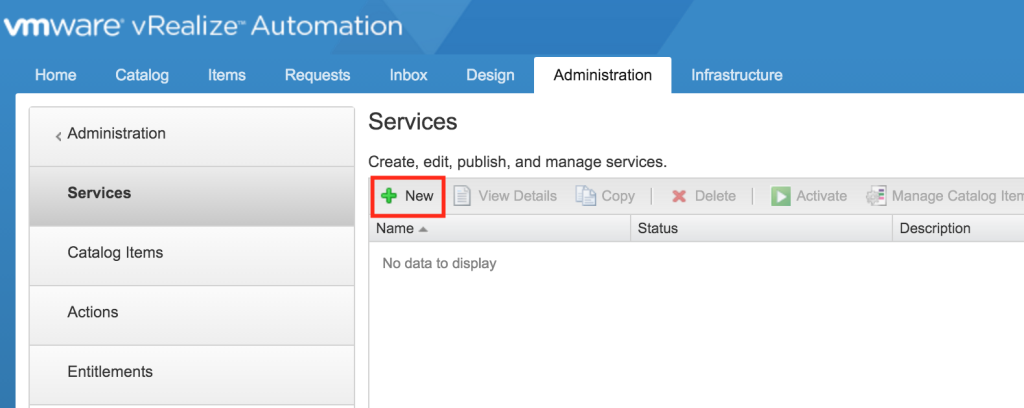This screenshot has width=1024, height=408.
Task: Click the New button label
Action: click(x=419, y=196)
